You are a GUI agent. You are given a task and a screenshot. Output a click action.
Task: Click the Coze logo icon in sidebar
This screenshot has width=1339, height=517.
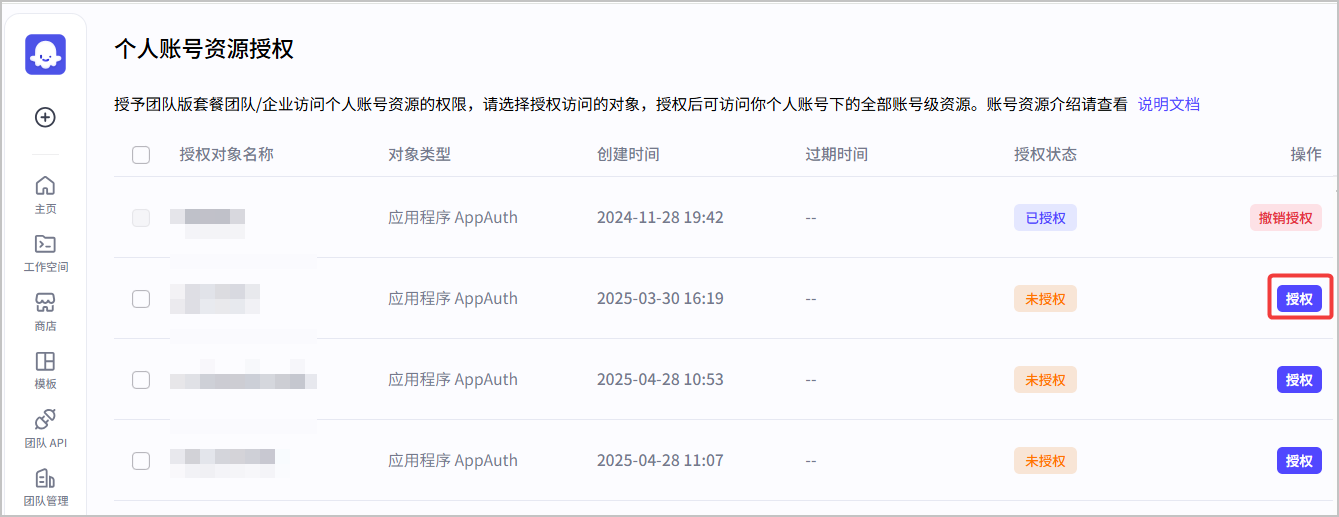45,55
